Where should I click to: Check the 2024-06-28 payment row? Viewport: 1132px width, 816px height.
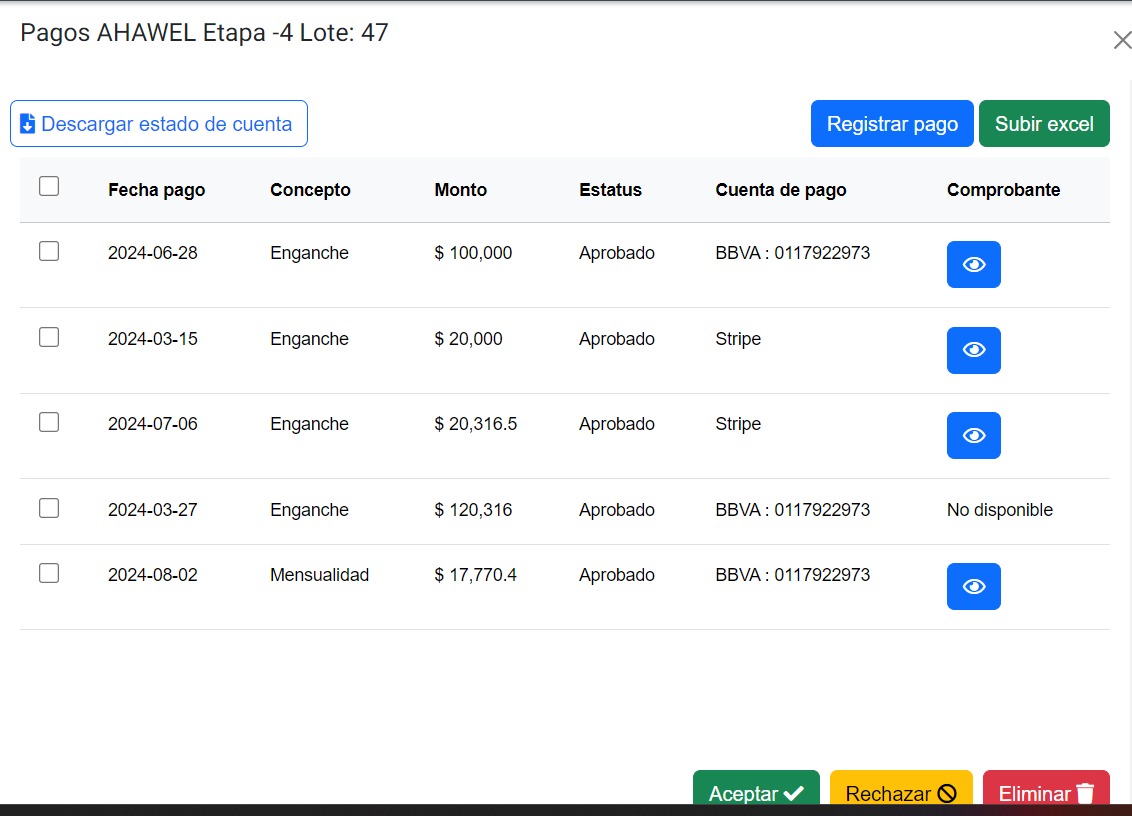(49, 252)
